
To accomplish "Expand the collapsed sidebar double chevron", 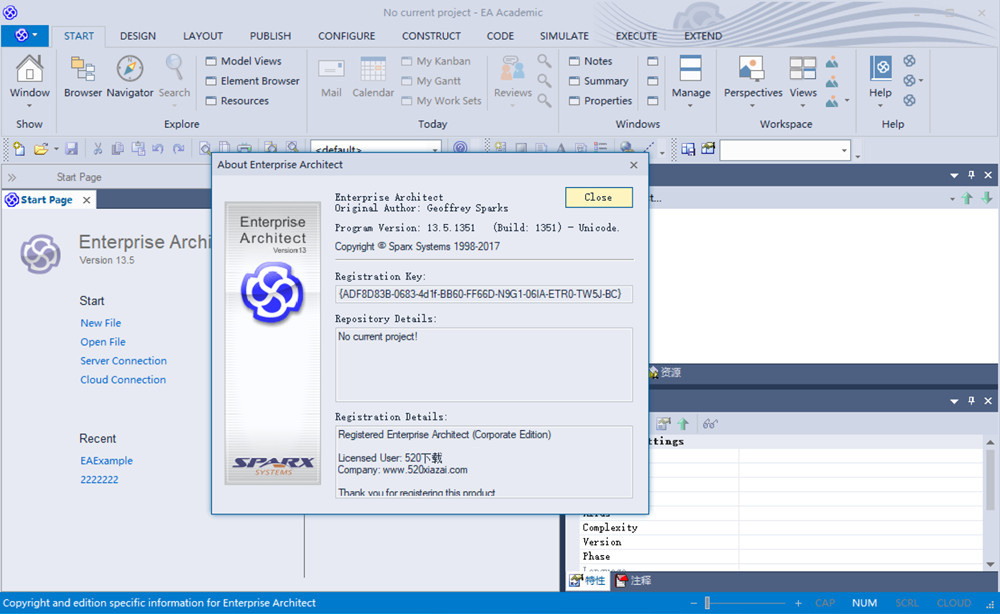I will click(12, 177).
